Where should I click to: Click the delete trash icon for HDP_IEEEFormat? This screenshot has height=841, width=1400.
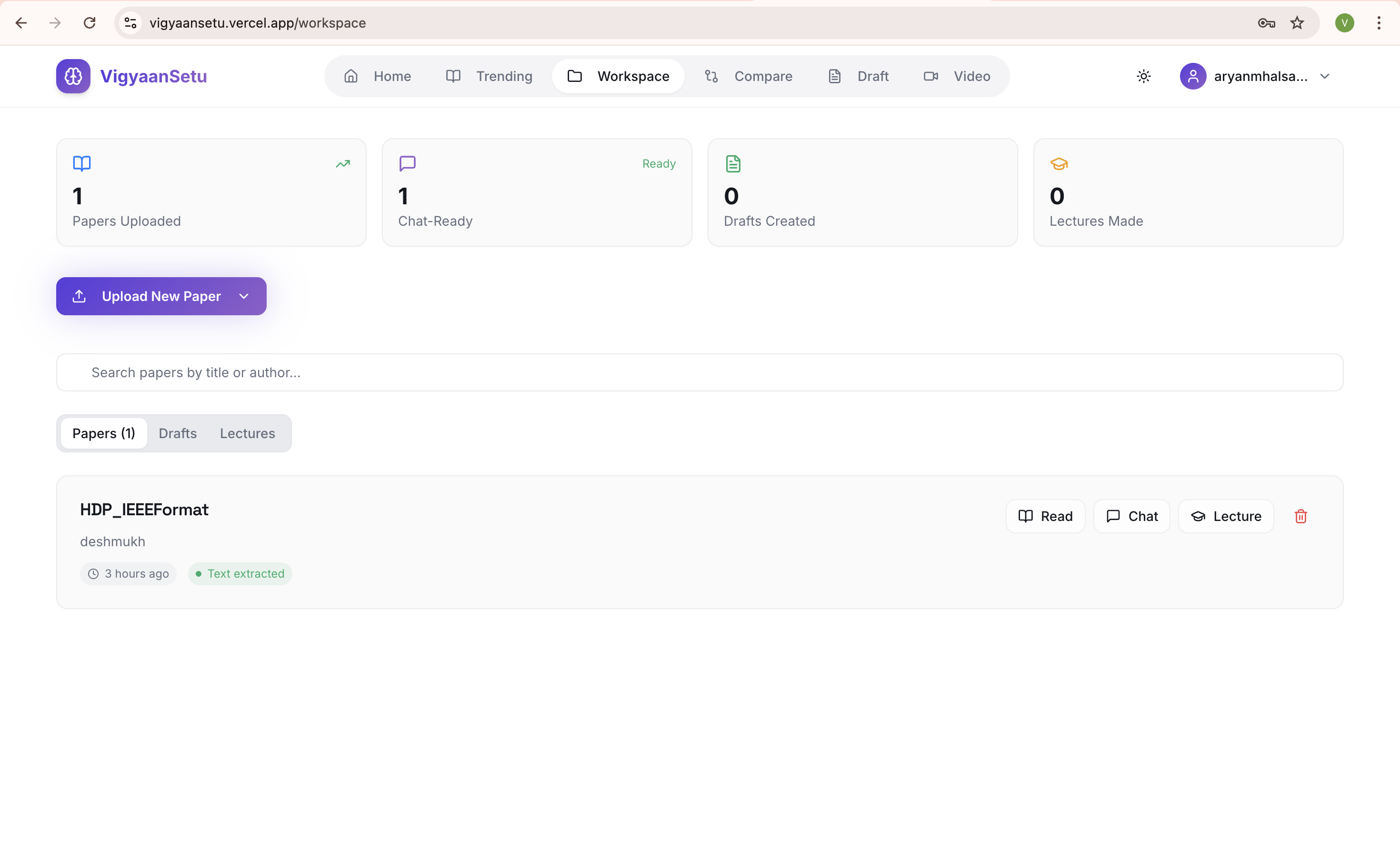coord(1301,516)
